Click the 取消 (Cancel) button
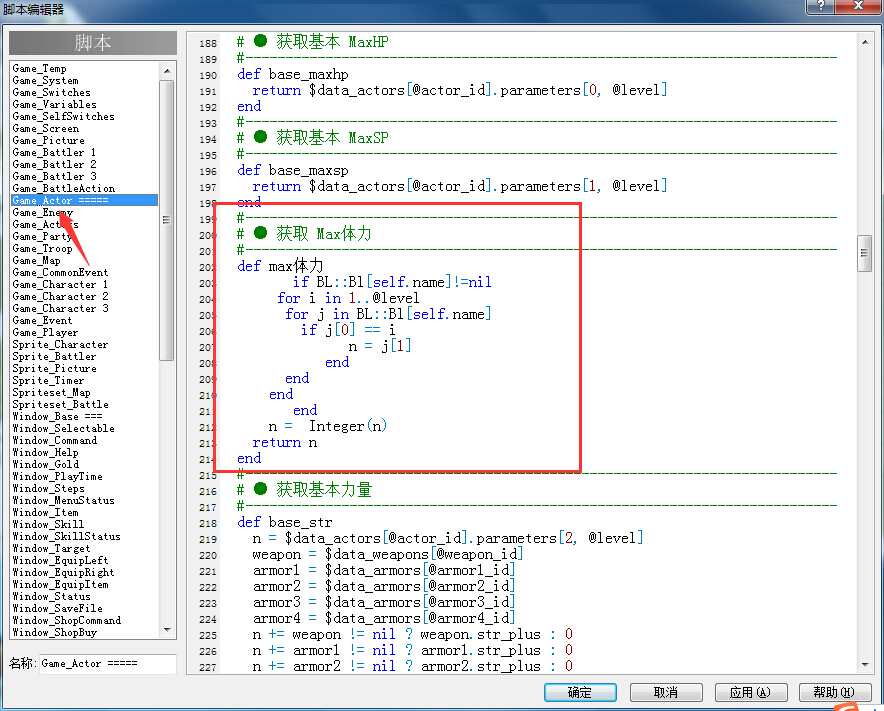 tap(666, 692)
